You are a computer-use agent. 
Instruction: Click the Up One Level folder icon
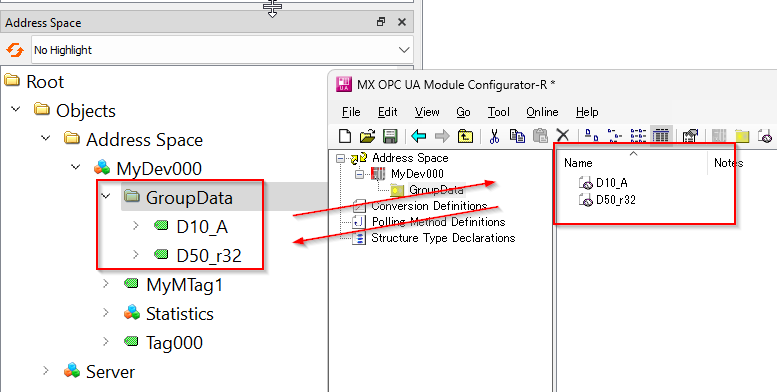click(465, 136)
